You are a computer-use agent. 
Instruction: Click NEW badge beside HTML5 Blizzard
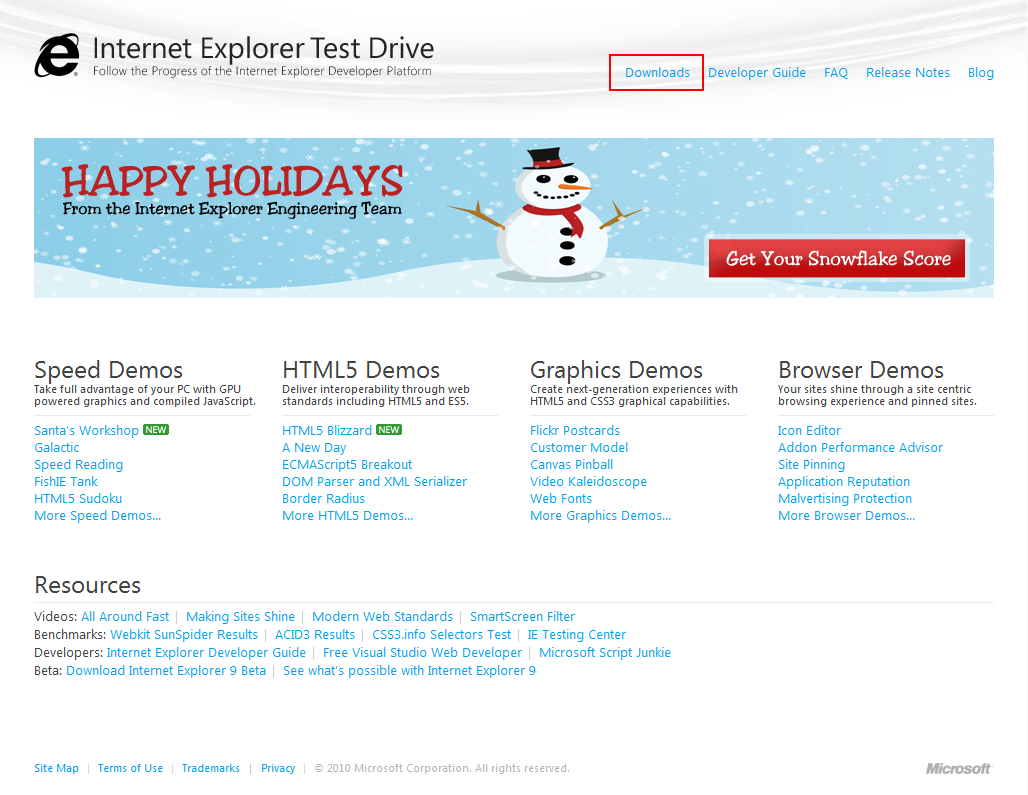tap(389, 430)
